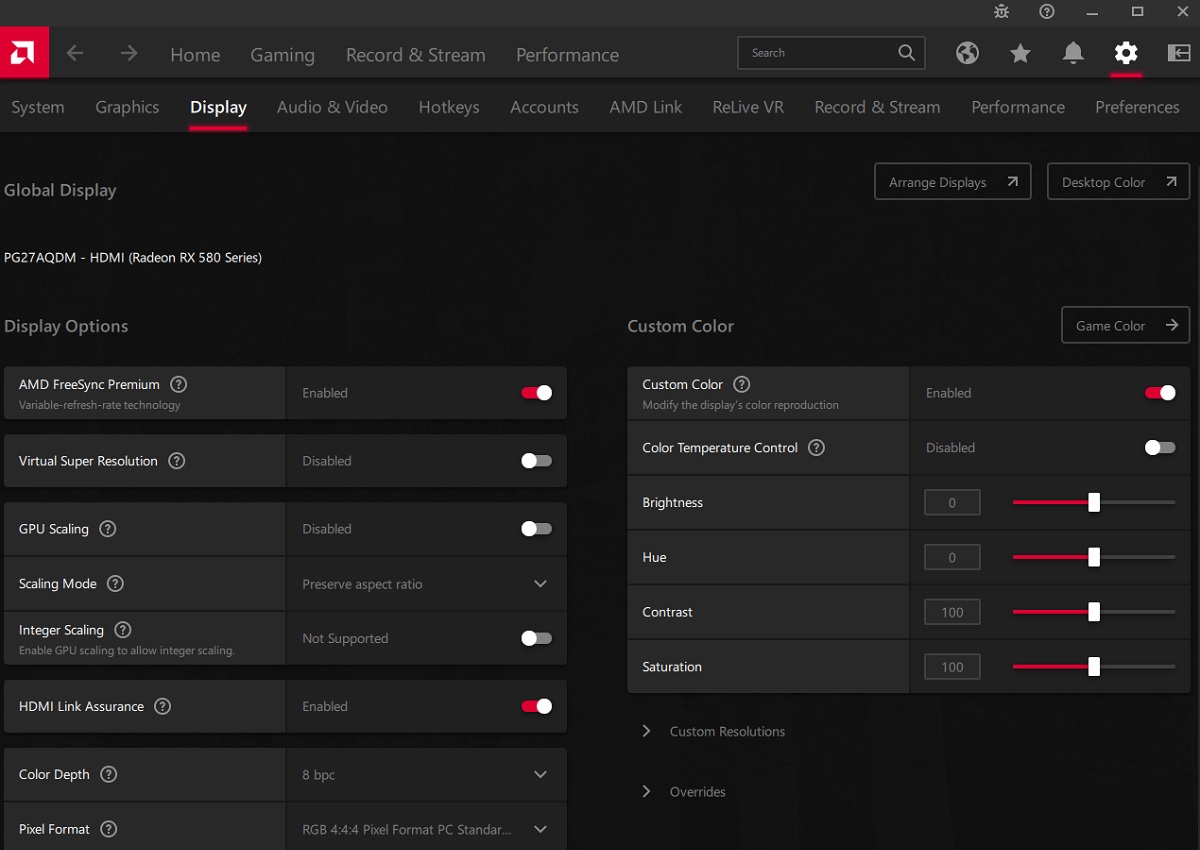
Task: Click the Hue value box
Action: coord(952,557)
